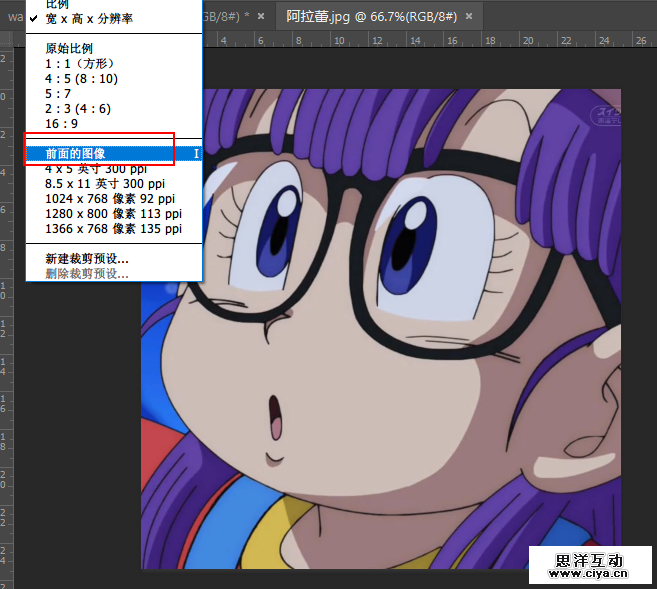This screenshot has width=657, height=589.
Task: Select the 前面的图像 crop preset
Action: click(x=76, y=154)
